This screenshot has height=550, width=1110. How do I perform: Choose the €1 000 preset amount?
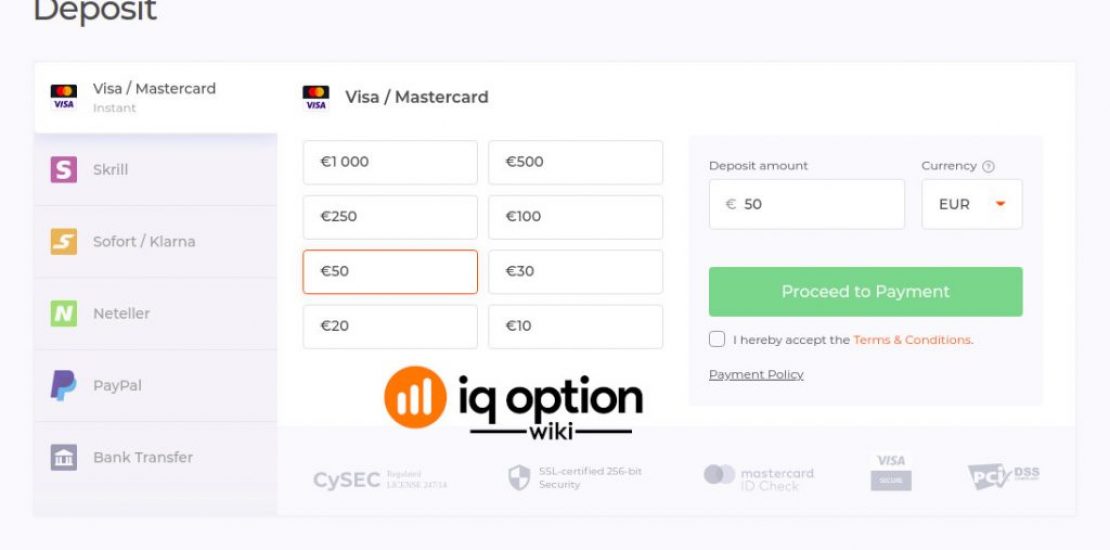(390, 162)
